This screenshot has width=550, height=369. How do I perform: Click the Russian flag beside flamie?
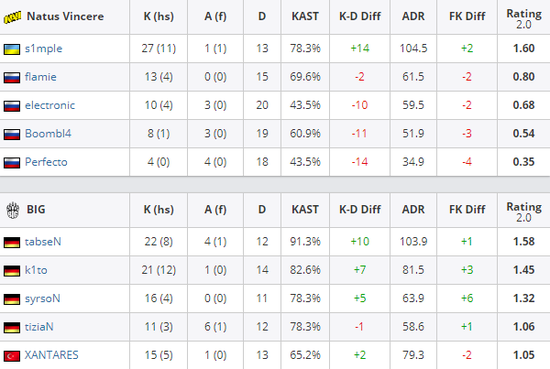tap(12, 77)
